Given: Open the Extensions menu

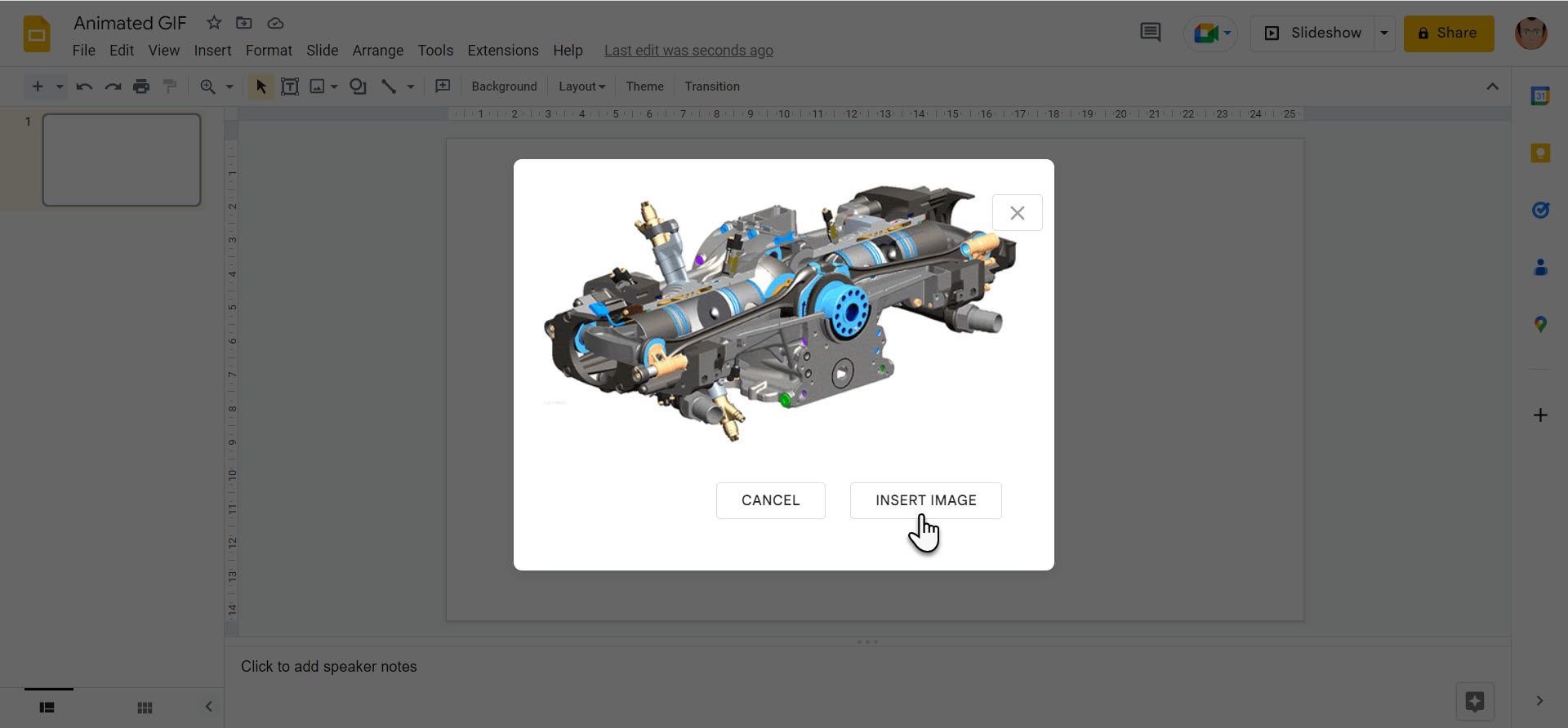Looking at the screenshot, I should pos(503,51).
